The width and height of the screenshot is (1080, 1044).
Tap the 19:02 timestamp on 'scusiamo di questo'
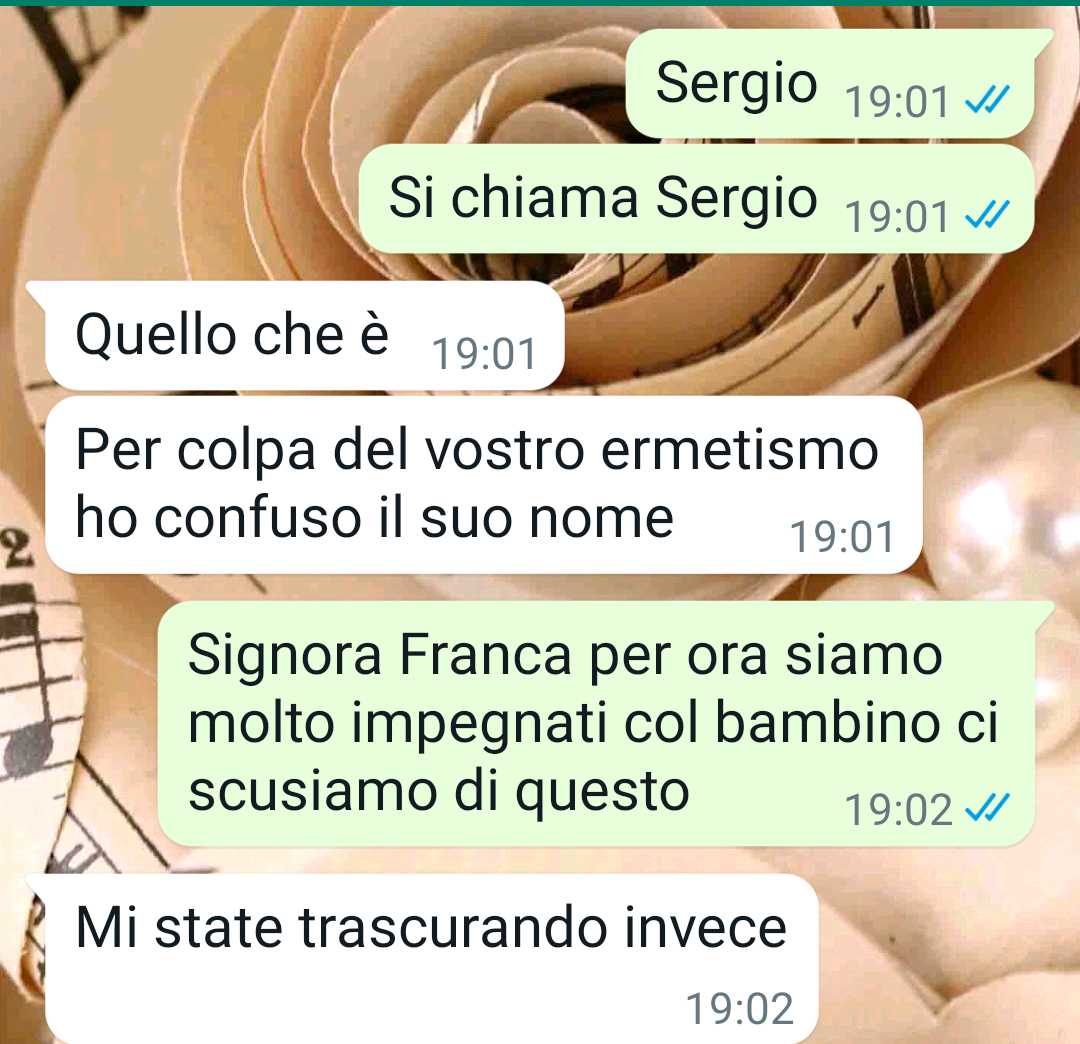tap(898, 810)
